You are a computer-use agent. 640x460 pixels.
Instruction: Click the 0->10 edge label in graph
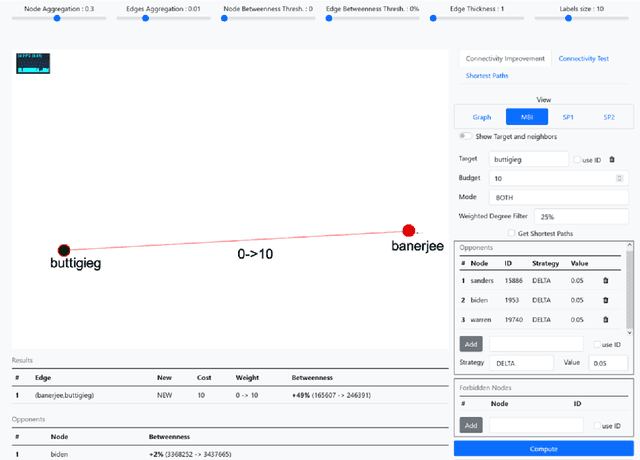tap(255, 254)
